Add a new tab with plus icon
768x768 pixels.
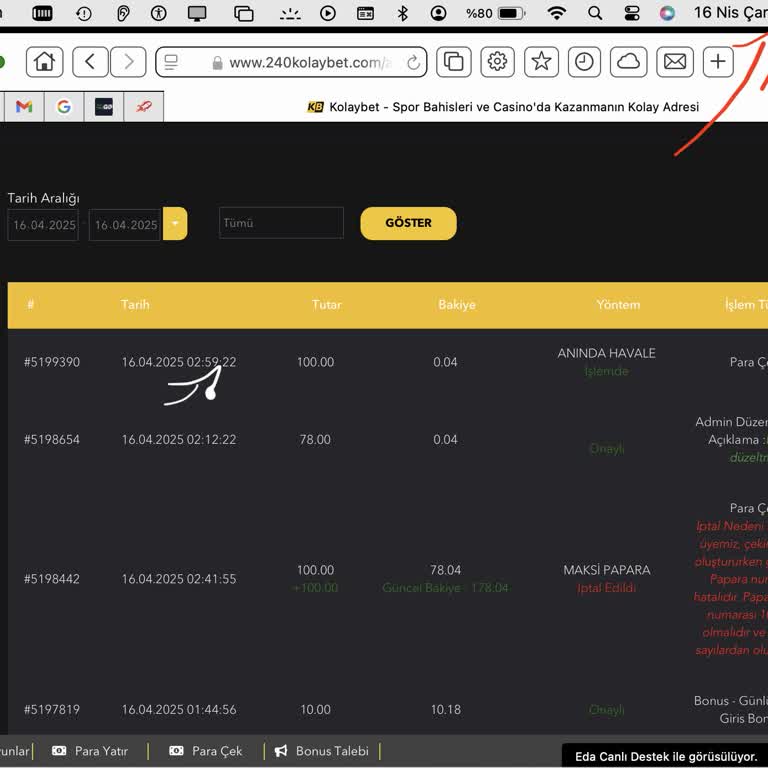point(718,62)
